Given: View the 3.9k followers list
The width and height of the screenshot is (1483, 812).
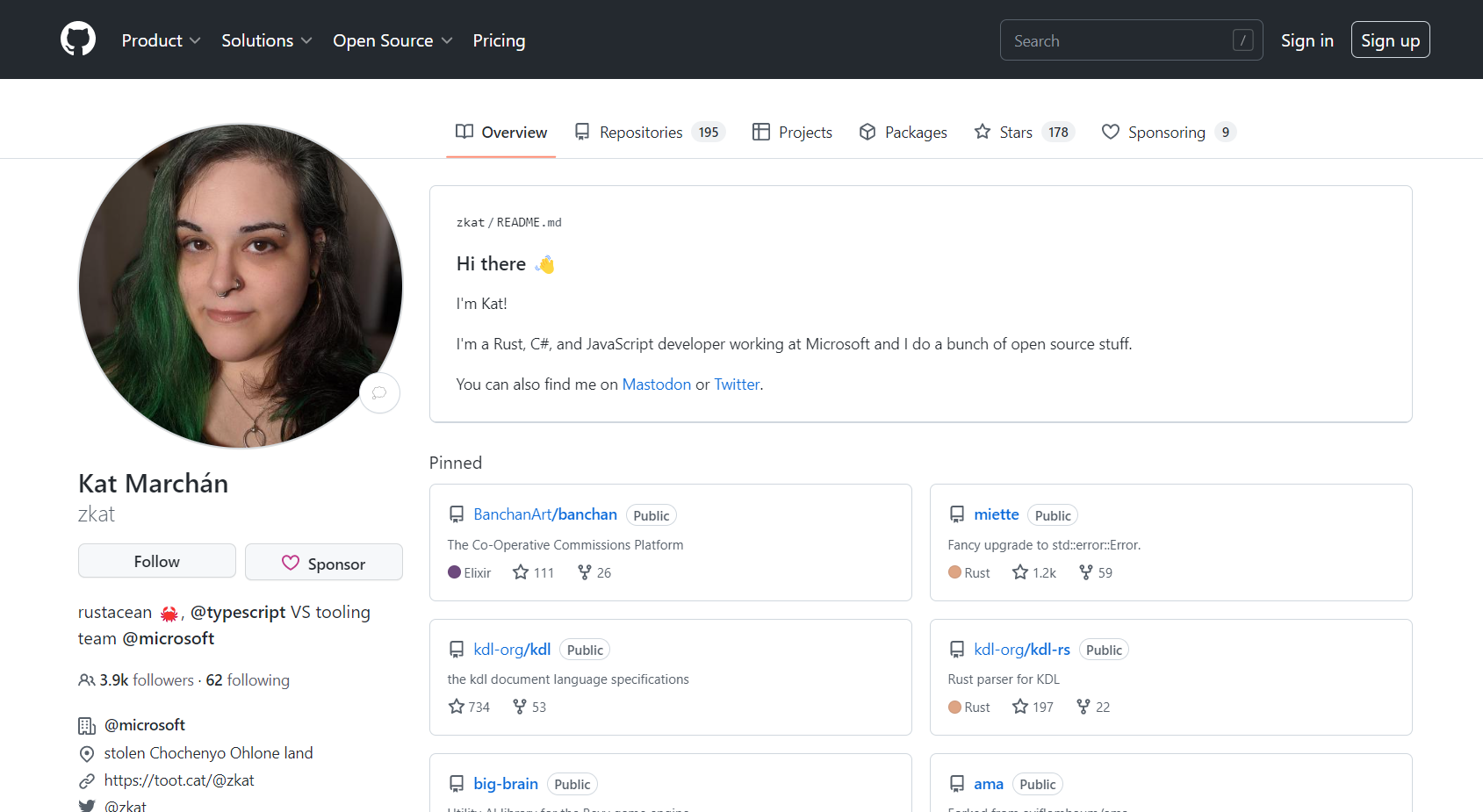Looking at the screenshot, I should (147, 680).
